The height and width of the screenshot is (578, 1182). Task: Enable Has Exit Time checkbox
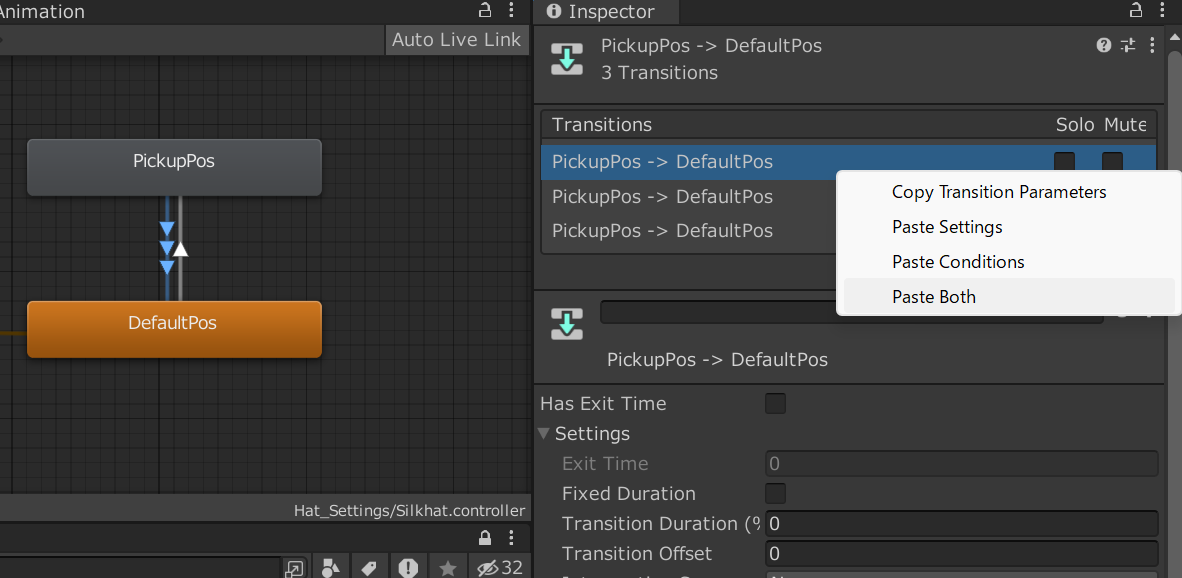click(775, 404)
